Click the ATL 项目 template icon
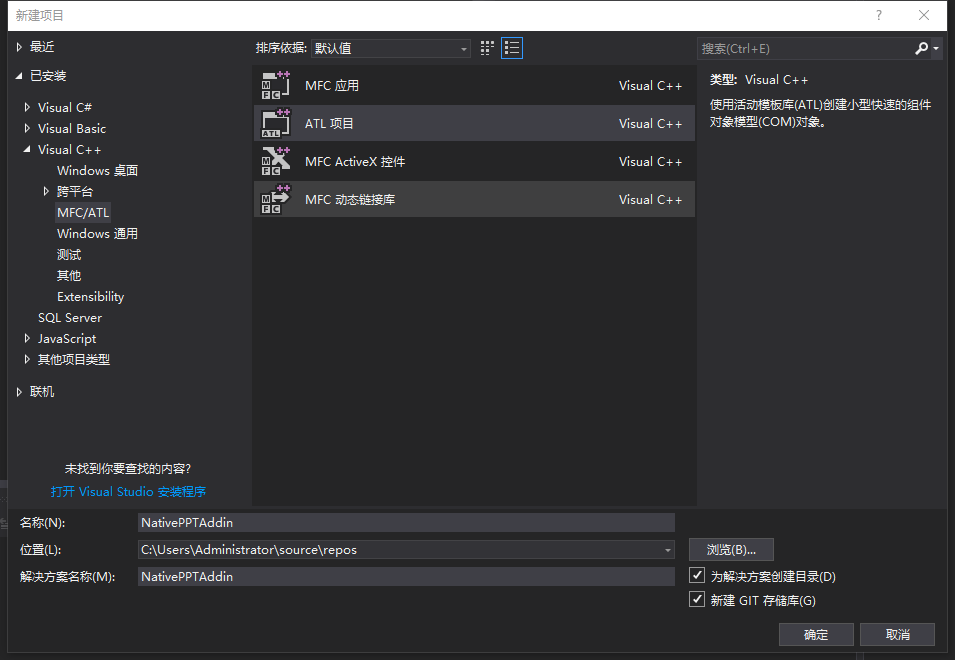The image size is (955, 660). (276, 123)
